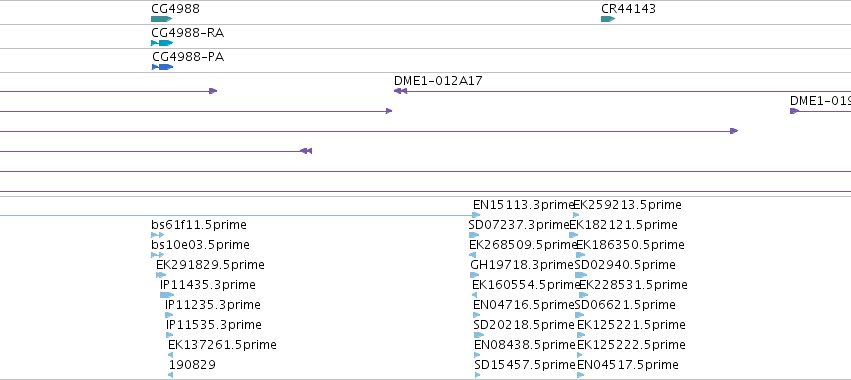Click the EK291829.5prime arrow glyph
851x380 pixels.
(x=161, y=275)
